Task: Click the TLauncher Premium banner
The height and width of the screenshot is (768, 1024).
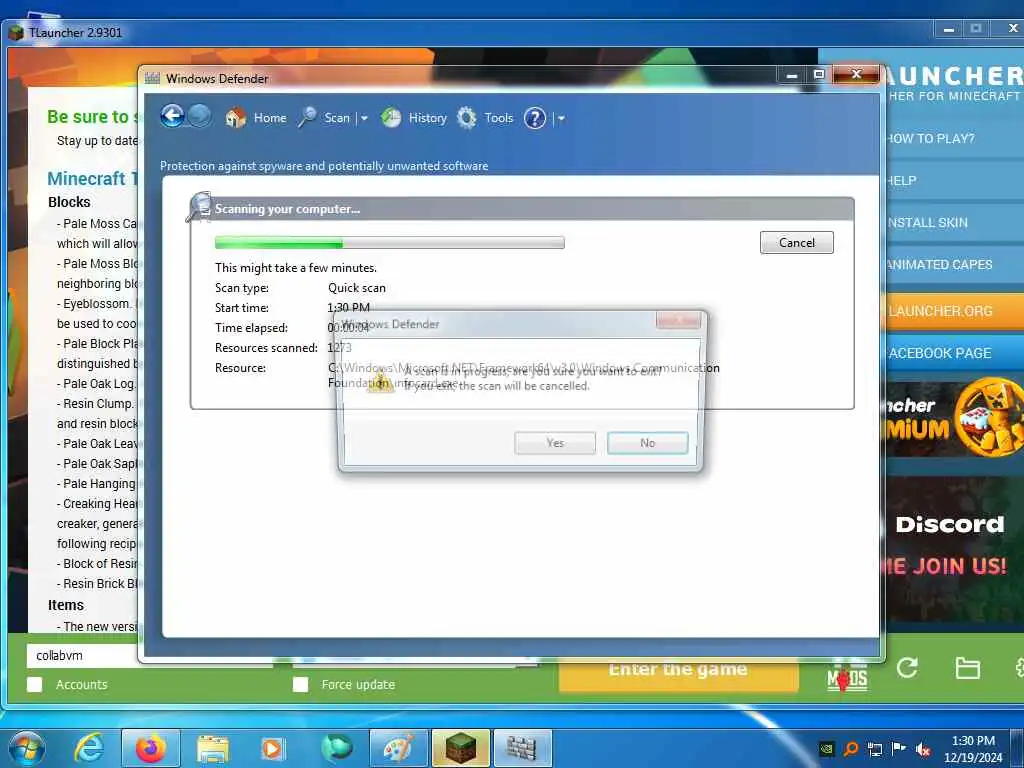Action: (954, 418)
